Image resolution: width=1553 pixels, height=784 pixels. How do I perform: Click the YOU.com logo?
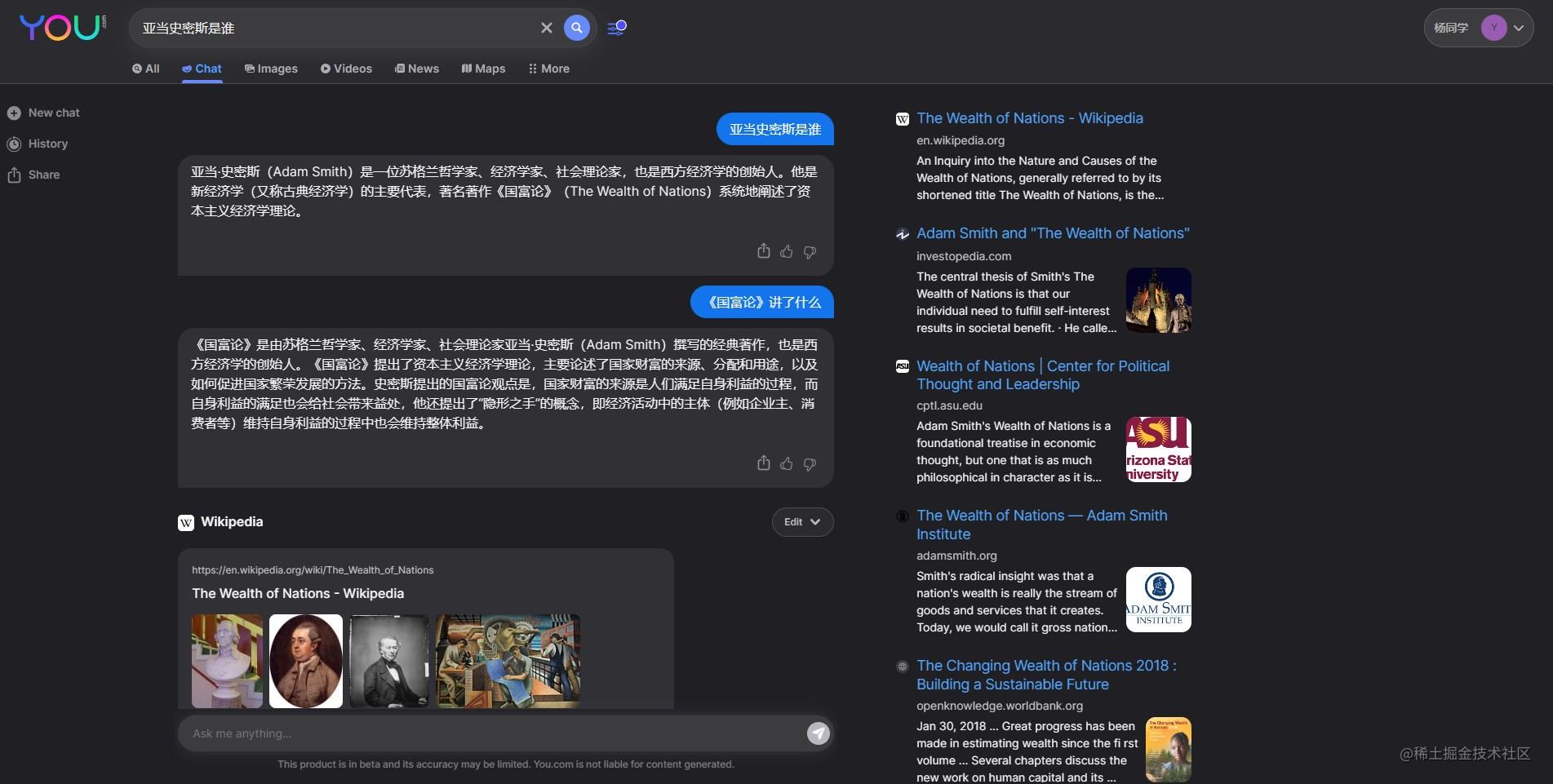point(62,28)
